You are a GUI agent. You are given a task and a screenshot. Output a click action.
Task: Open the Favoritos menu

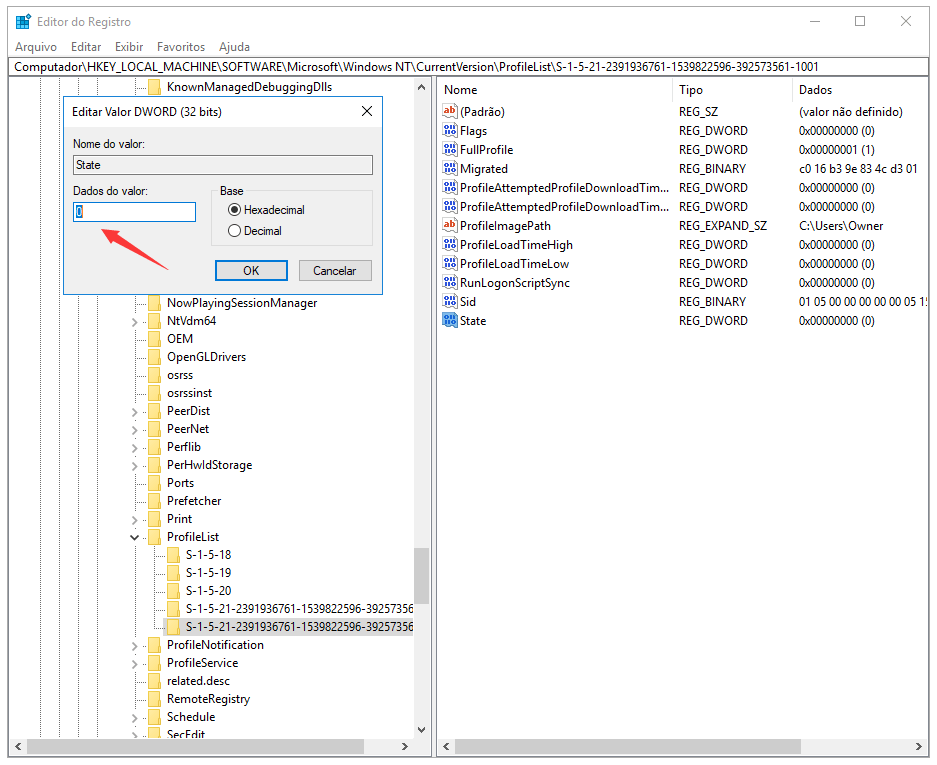181,47
